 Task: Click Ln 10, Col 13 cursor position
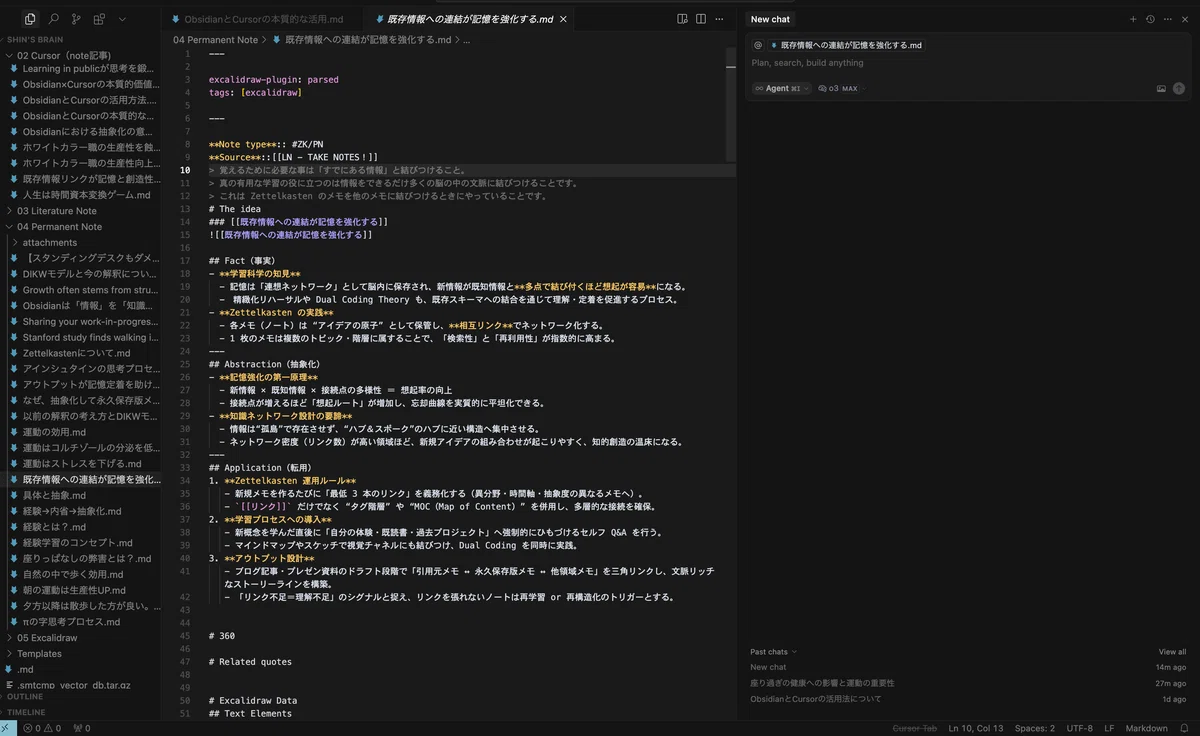tap(976, 728)
